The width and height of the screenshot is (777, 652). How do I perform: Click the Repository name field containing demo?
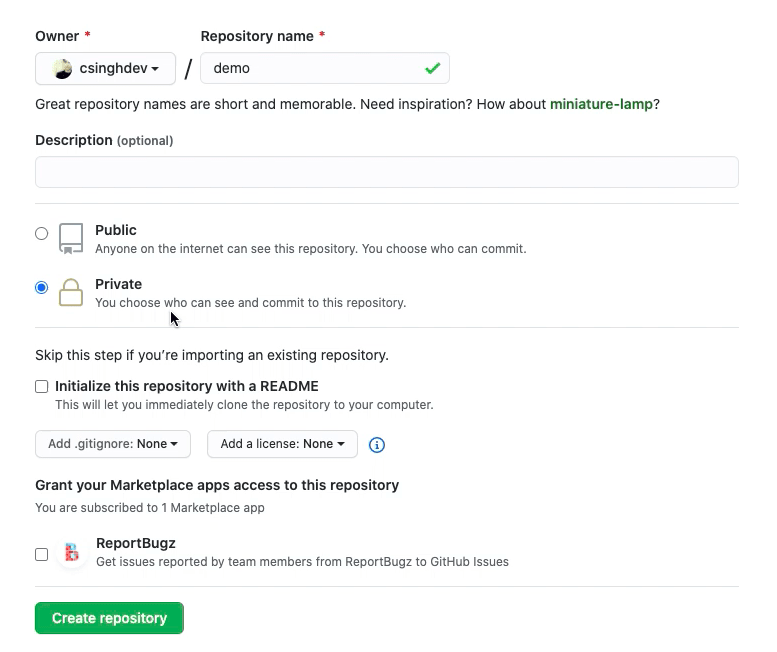point(325,68)
